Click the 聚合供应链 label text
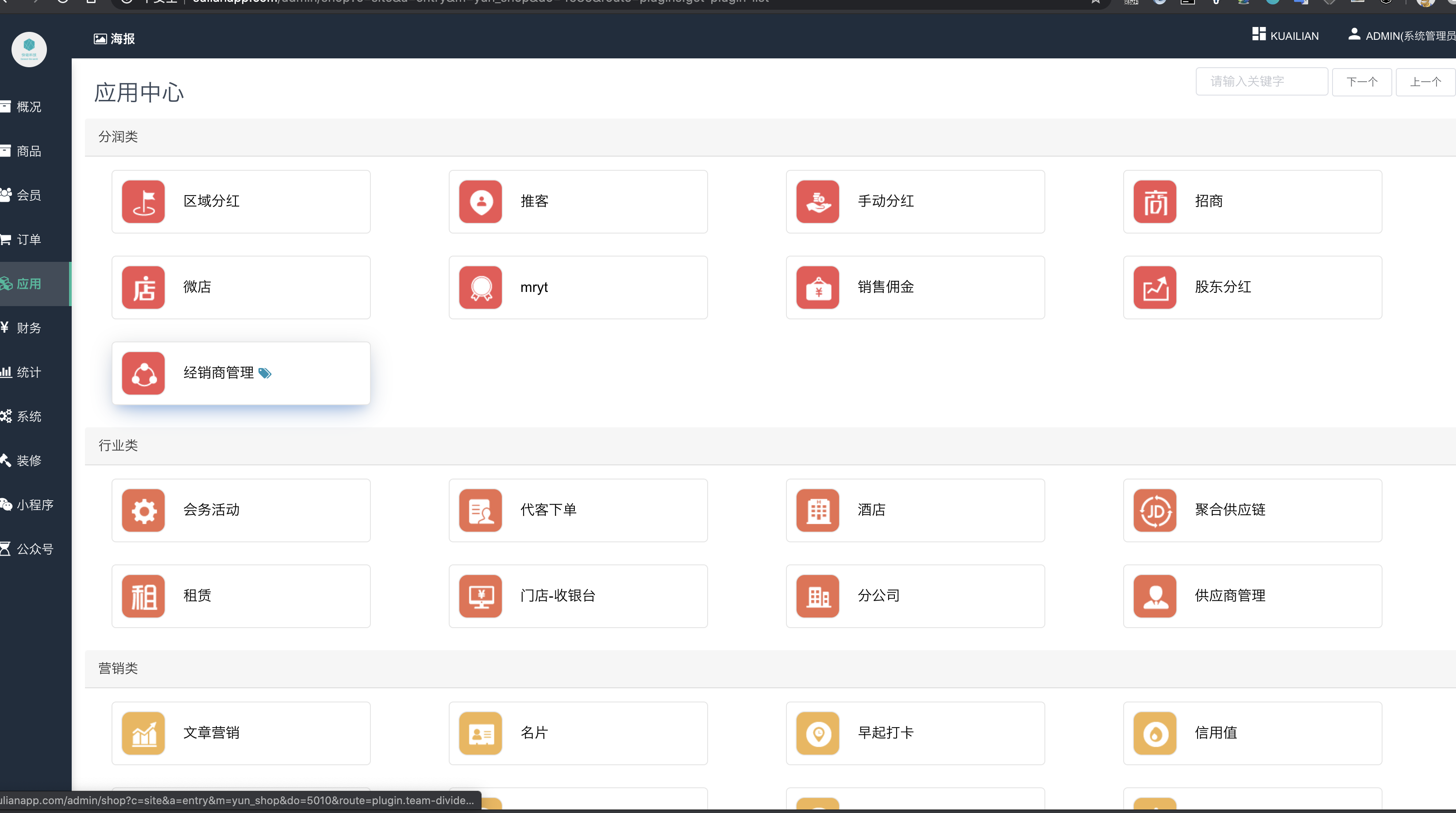This screenshot has height=813, width=1456. tap(1230, 510)
